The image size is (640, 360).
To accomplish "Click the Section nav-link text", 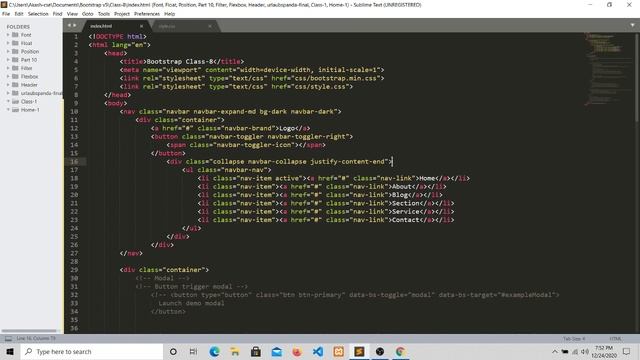I will point(406,203).
